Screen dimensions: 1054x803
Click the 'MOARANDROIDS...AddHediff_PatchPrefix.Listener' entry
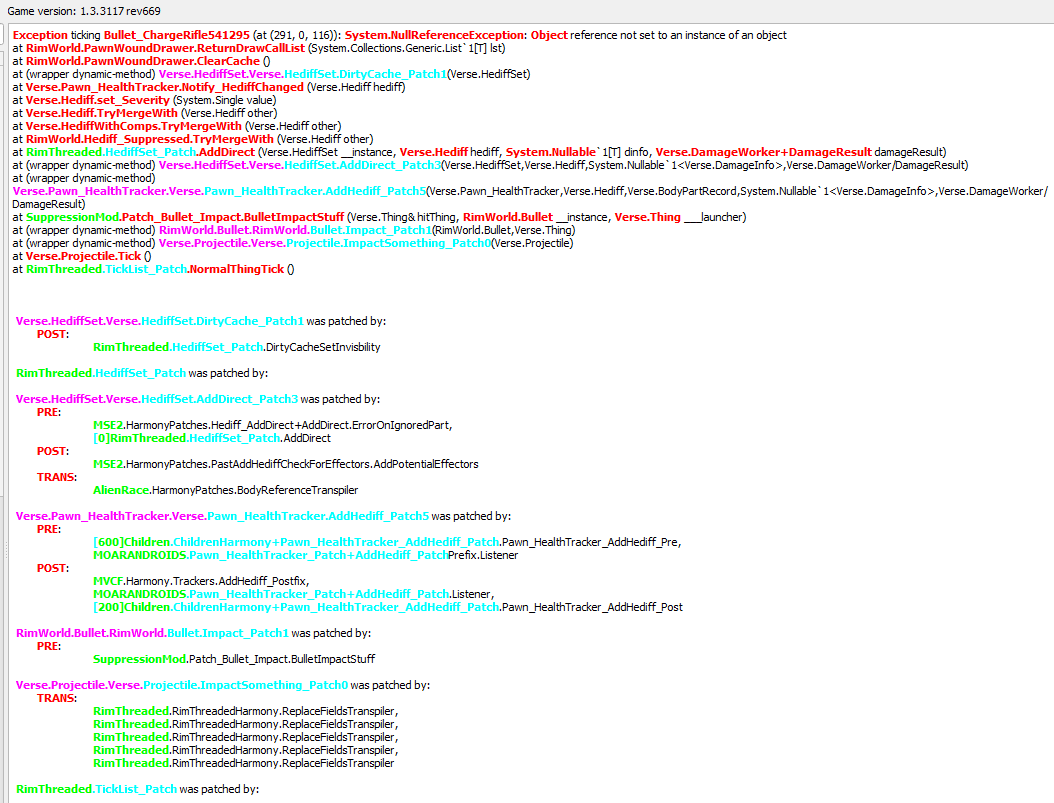306,555
